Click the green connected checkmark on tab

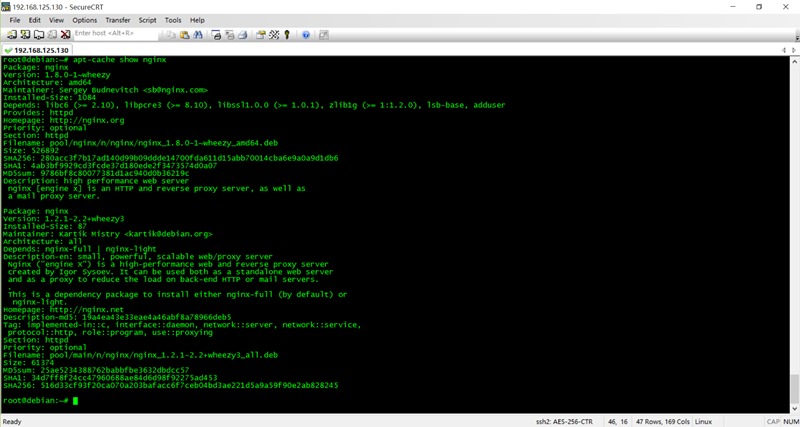tap(8, 51)
